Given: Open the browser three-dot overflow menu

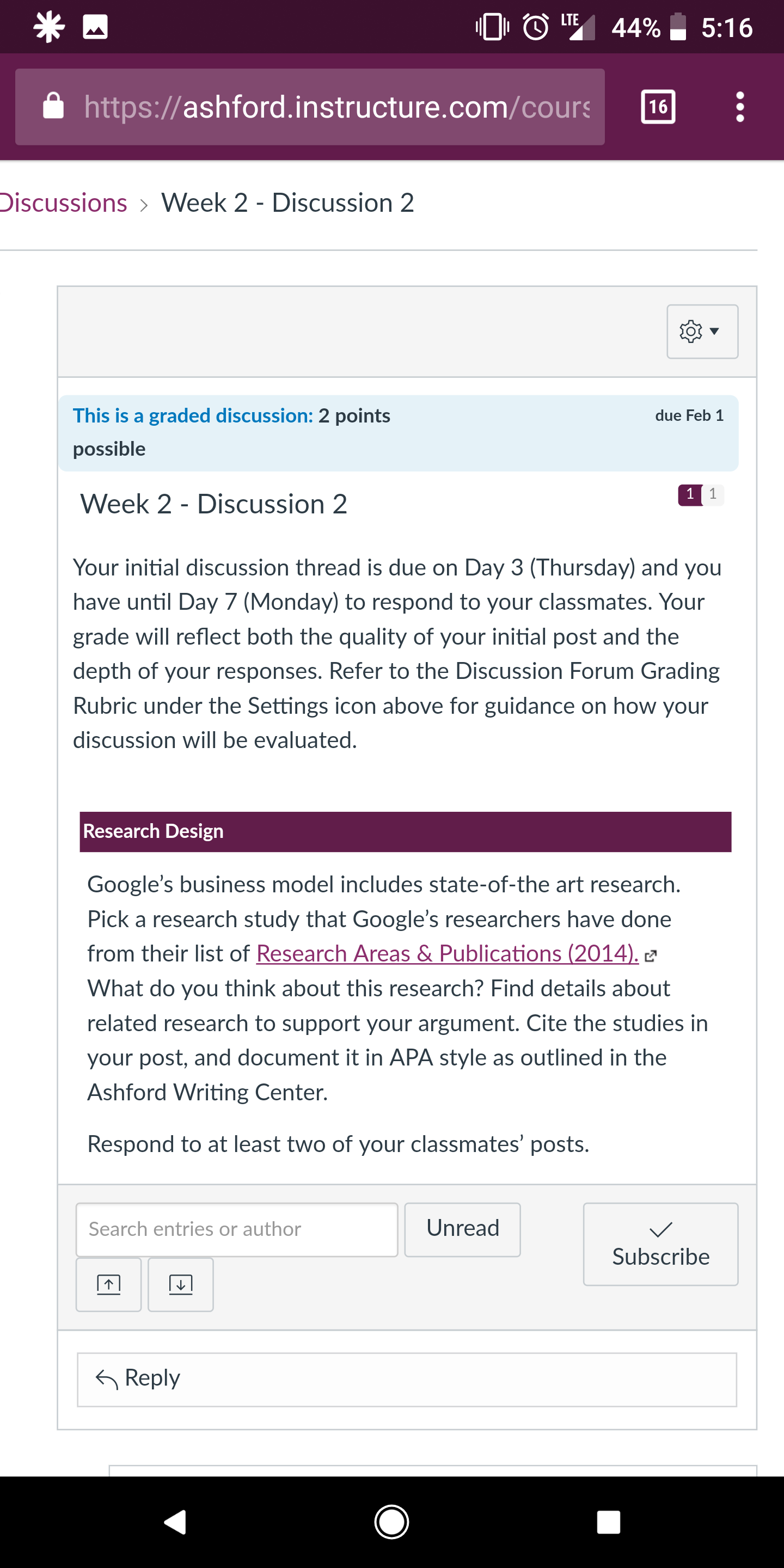Looking at the screenshot, I should coord(739,107).
